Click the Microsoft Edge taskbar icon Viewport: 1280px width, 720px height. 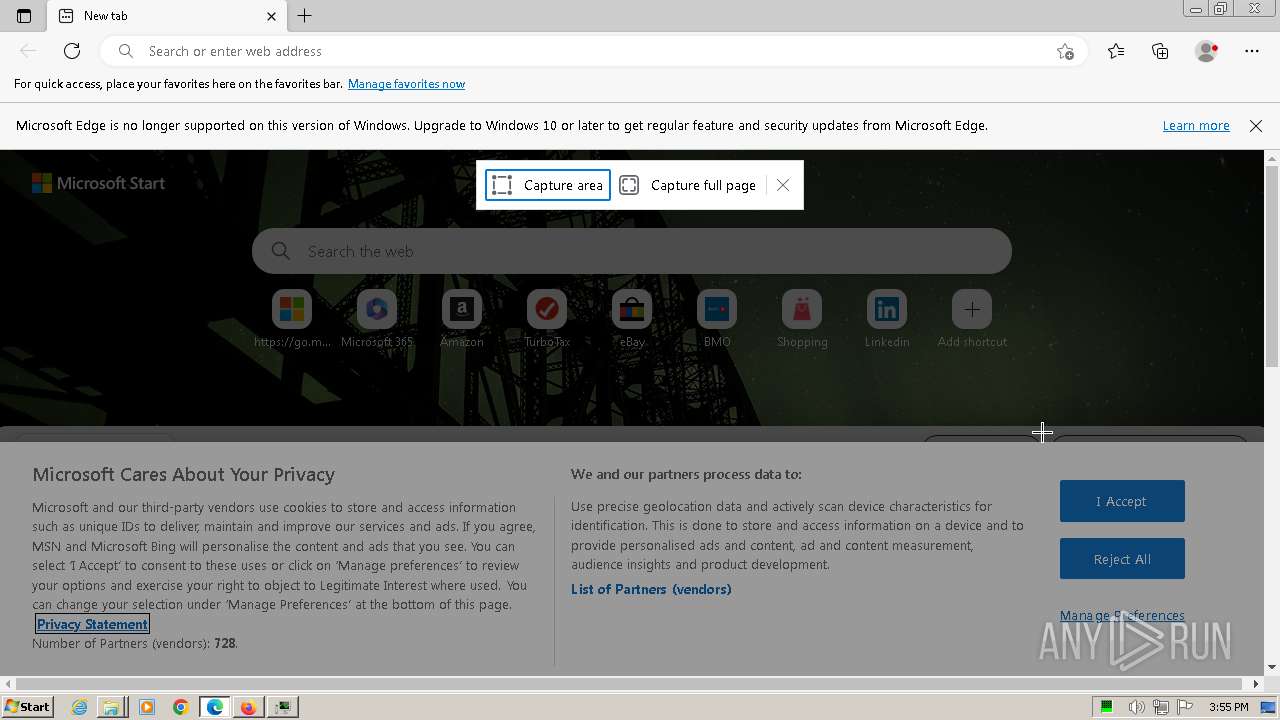(x=214, y=707)
